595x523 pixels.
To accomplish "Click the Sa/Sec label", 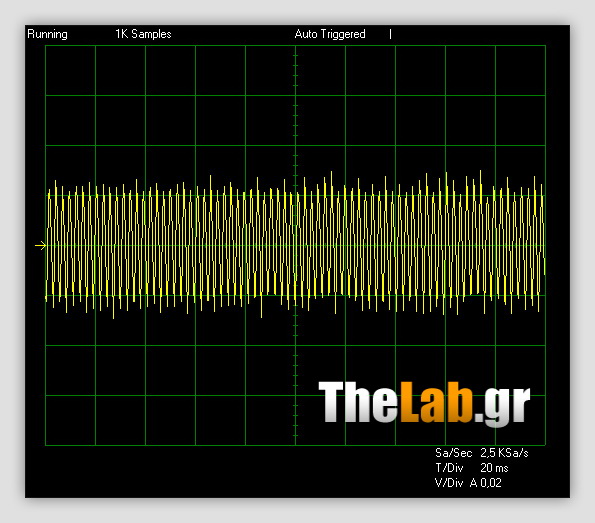I will [453, 453].
